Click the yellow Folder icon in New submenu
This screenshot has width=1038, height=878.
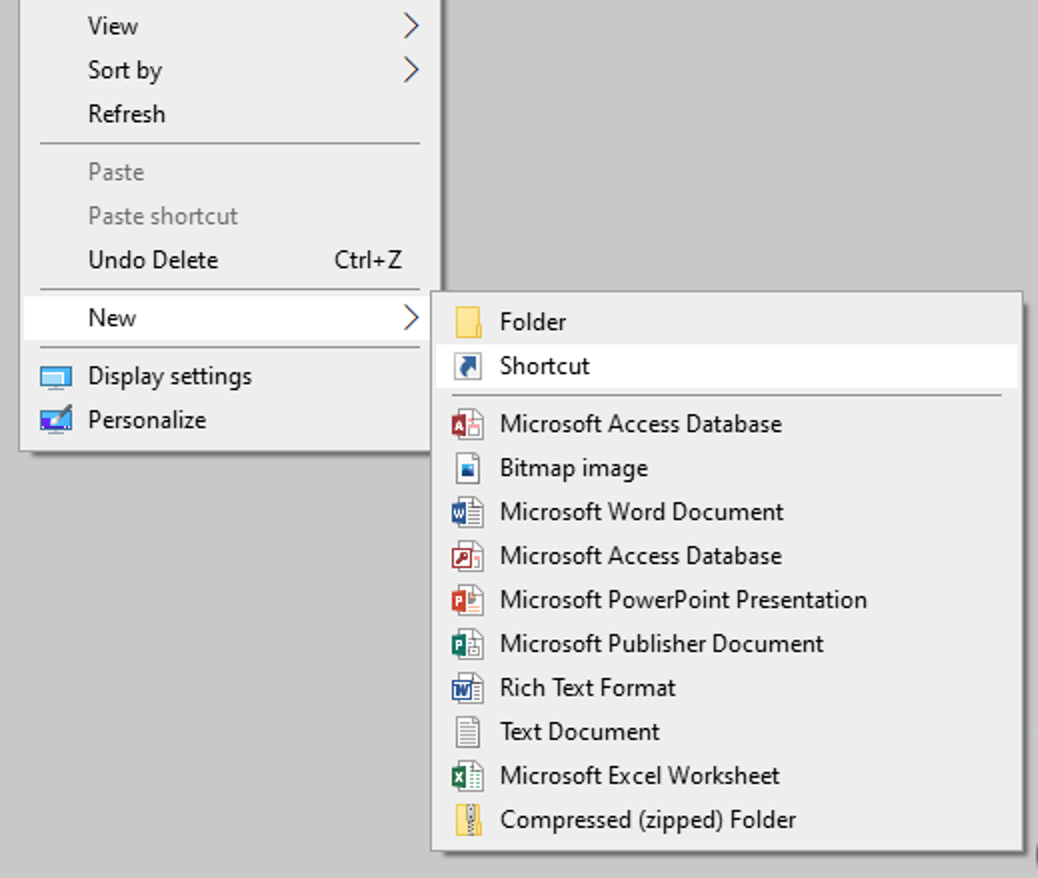point(468,322)
